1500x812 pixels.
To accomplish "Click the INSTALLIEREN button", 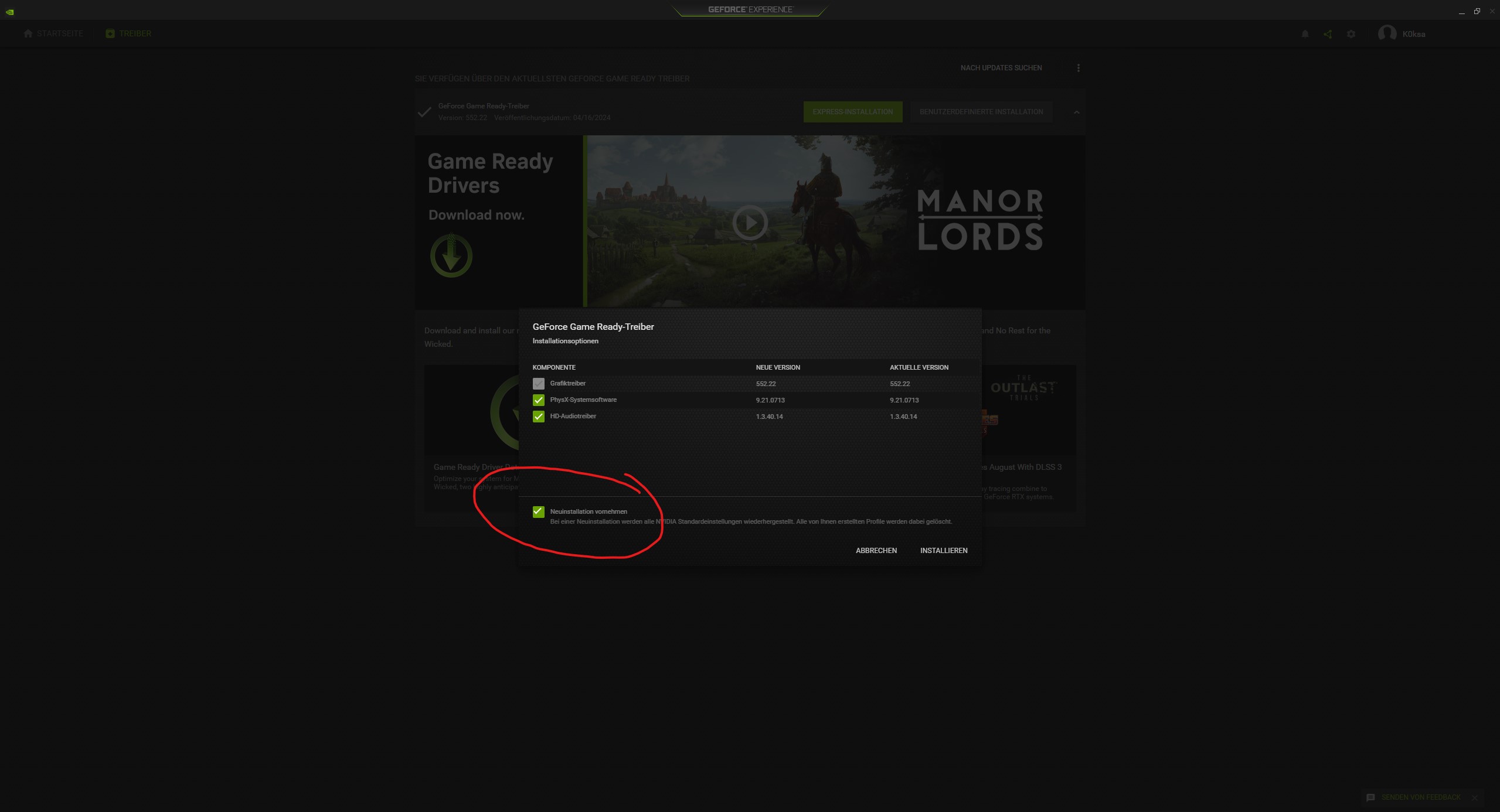I will 944,551.
